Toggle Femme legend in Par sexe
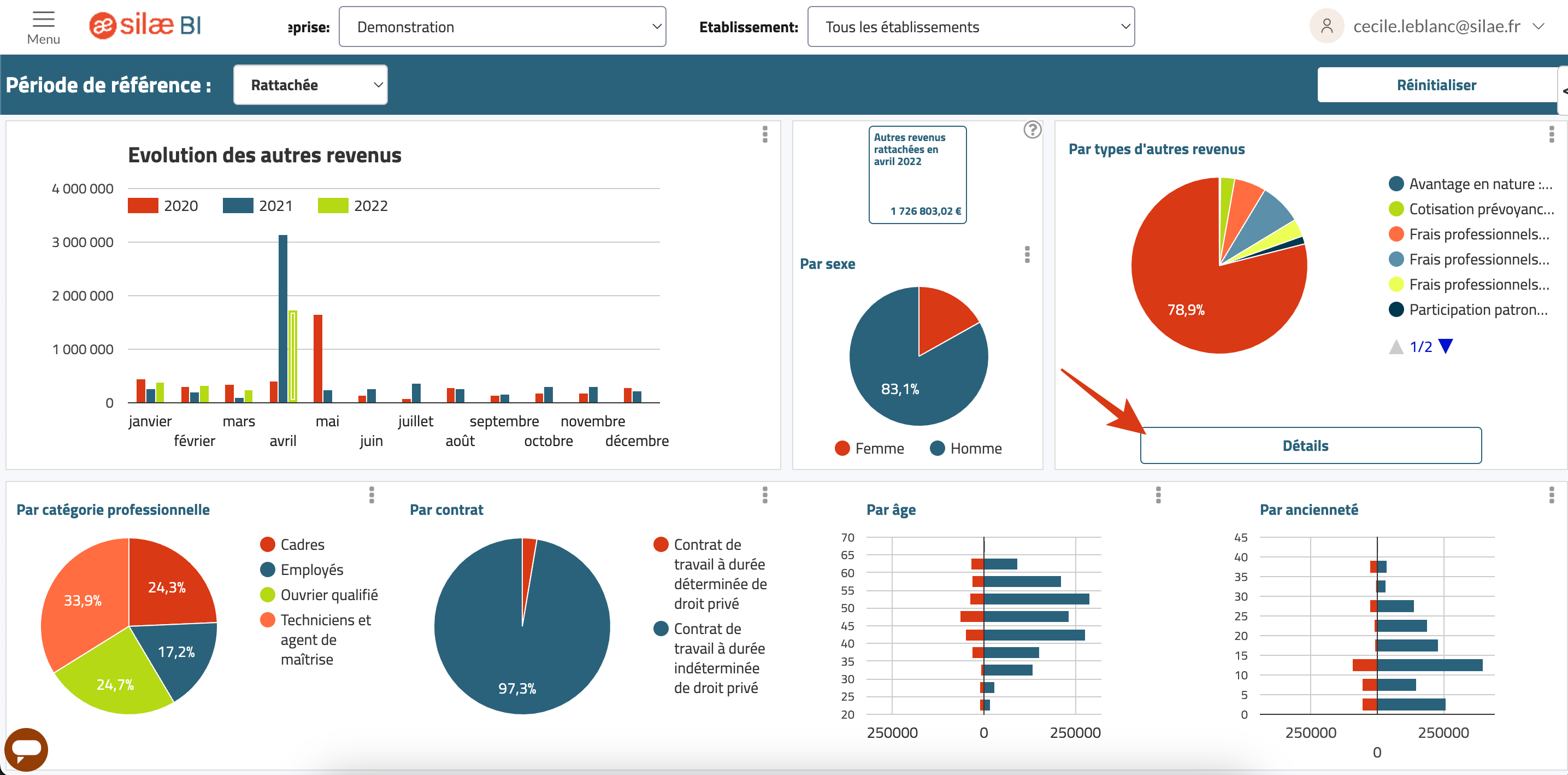The width and height of the screenshot is (1568, 775). point(869,449)
